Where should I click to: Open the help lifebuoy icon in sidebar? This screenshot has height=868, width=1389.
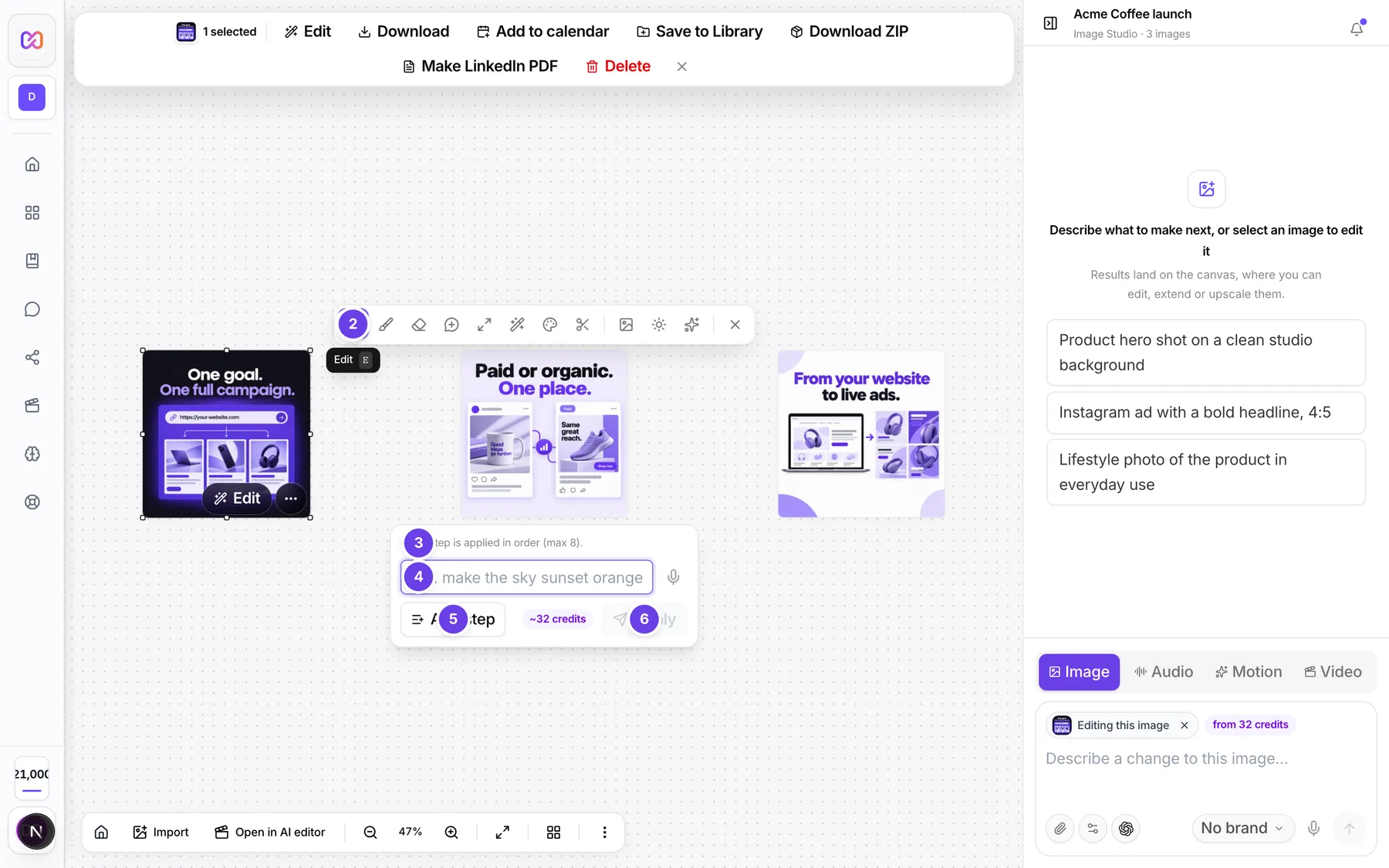(32, 502)
